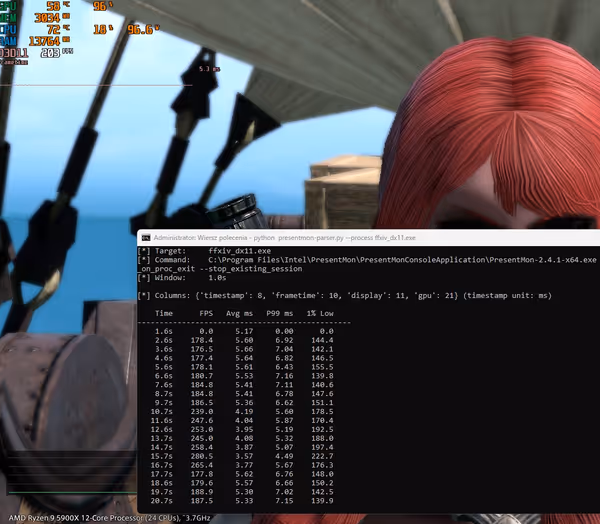The image size is (600, 524).
Task: Click the 'FPS' column header
Action: click(206, 313)
